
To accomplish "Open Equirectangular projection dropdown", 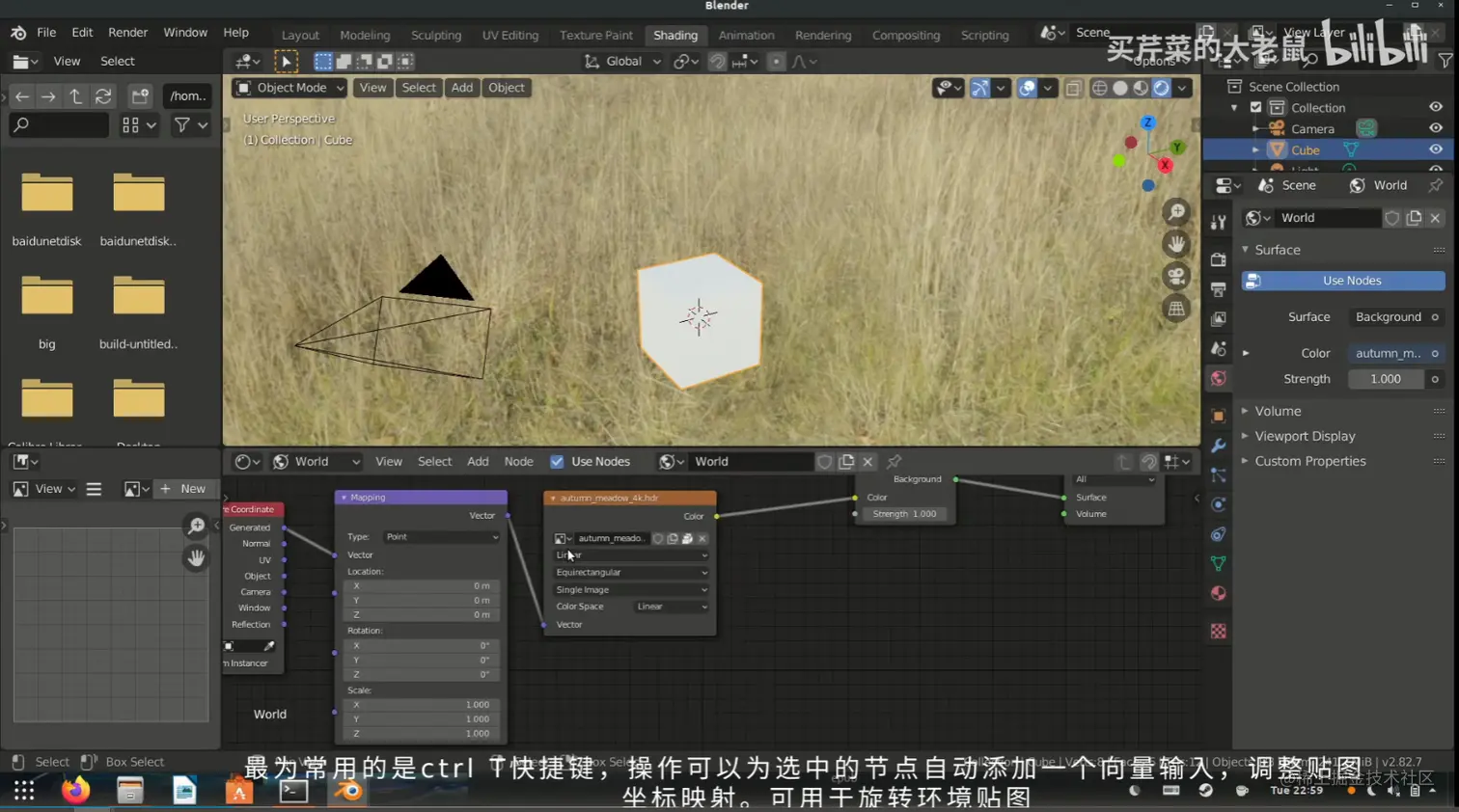I will [x=631, y=572].
